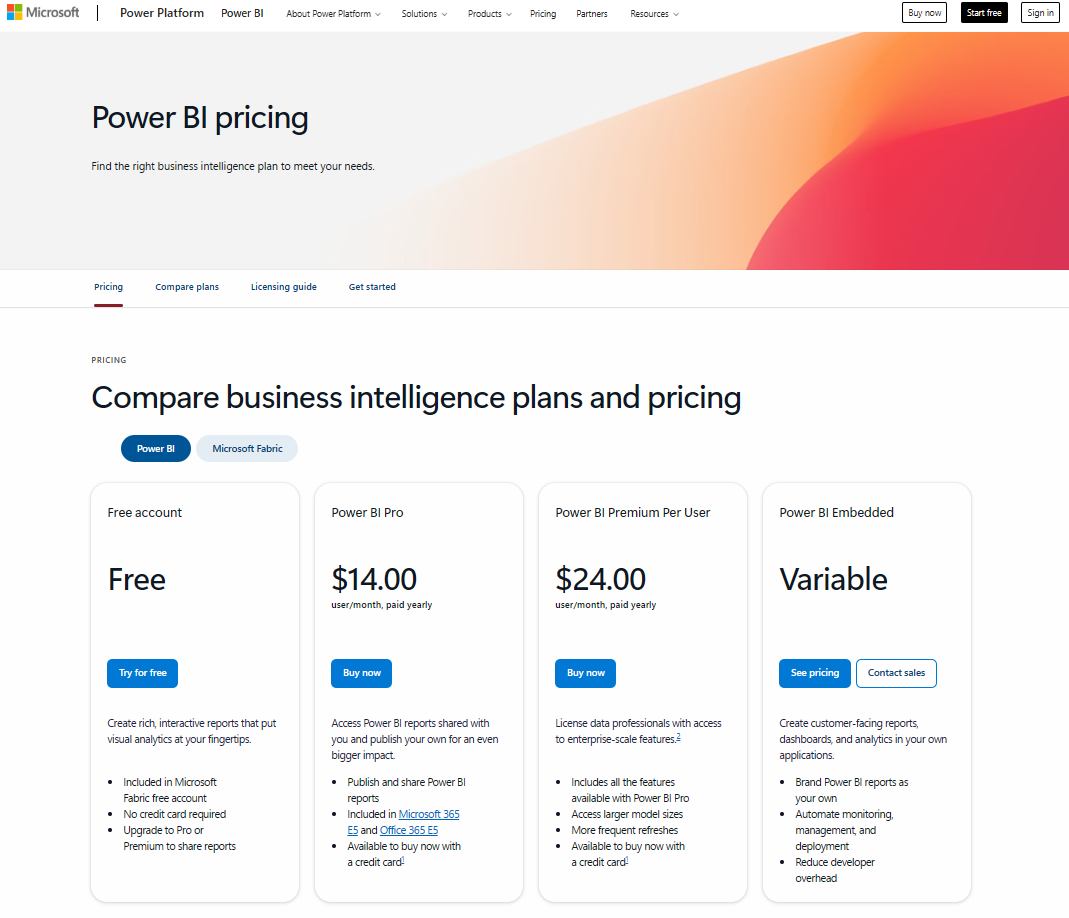Screen dimensions: 1069x918
Task: Sign in to your account
Action: [1040, 12]
